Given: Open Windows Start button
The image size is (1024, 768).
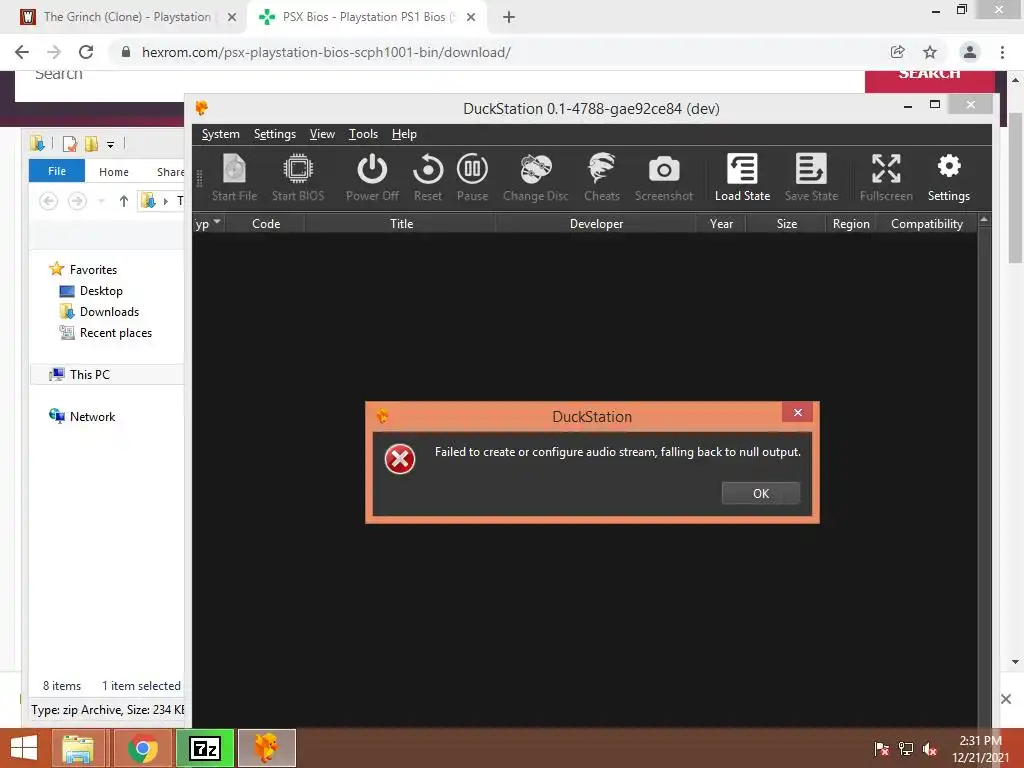Looking at the screenshot, I should (24, 748).
